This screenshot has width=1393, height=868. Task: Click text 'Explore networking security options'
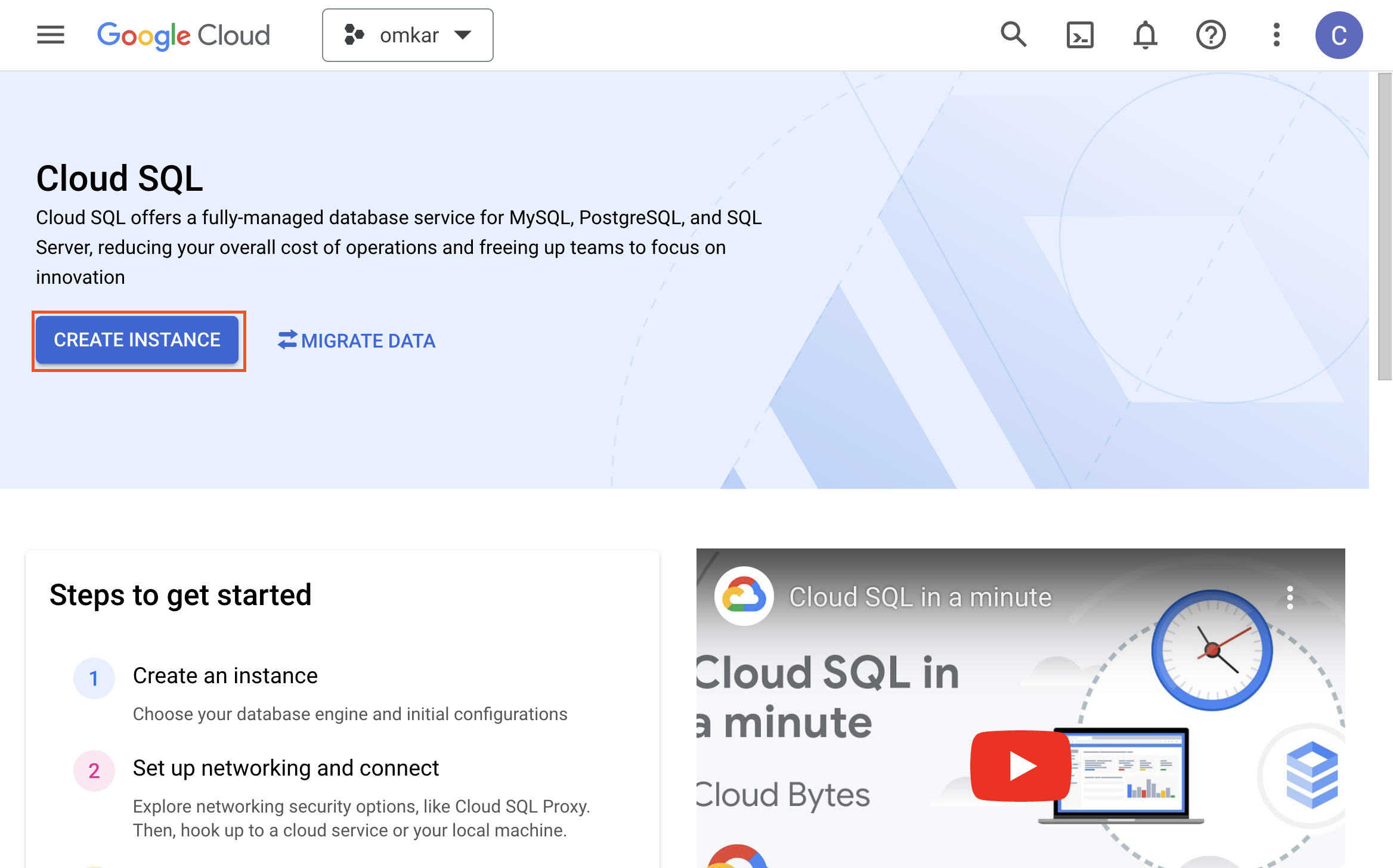click(275, 806)
